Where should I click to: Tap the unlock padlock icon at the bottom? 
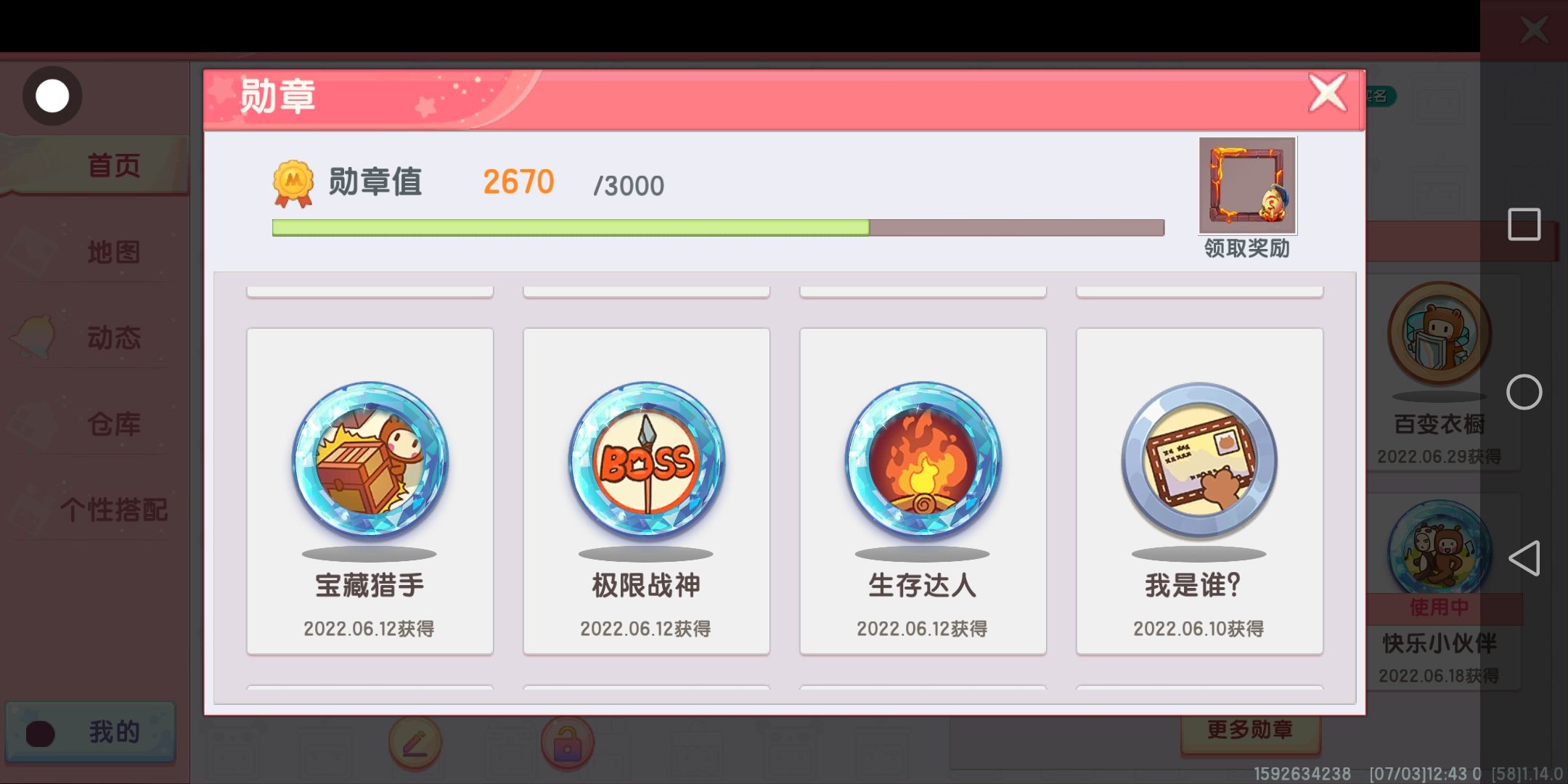coord(567,743)
